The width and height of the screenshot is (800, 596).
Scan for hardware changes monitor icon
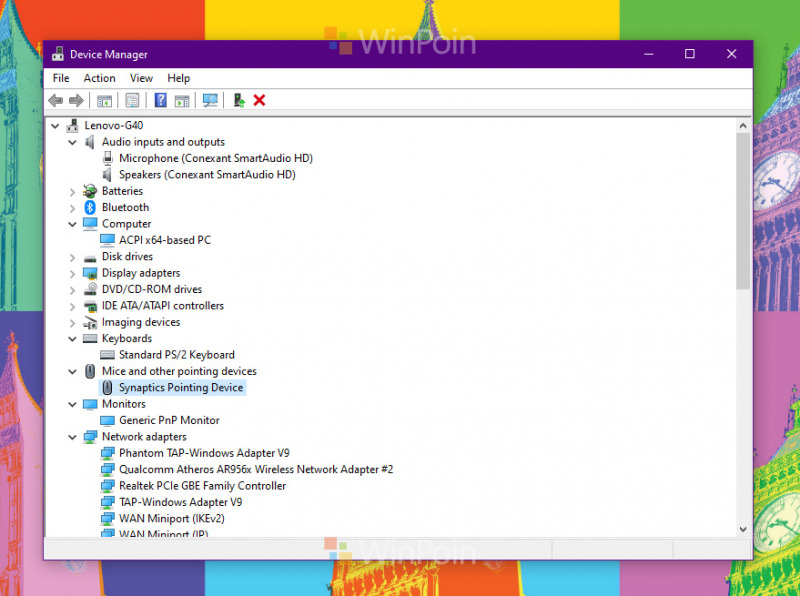tap(210, 101)
